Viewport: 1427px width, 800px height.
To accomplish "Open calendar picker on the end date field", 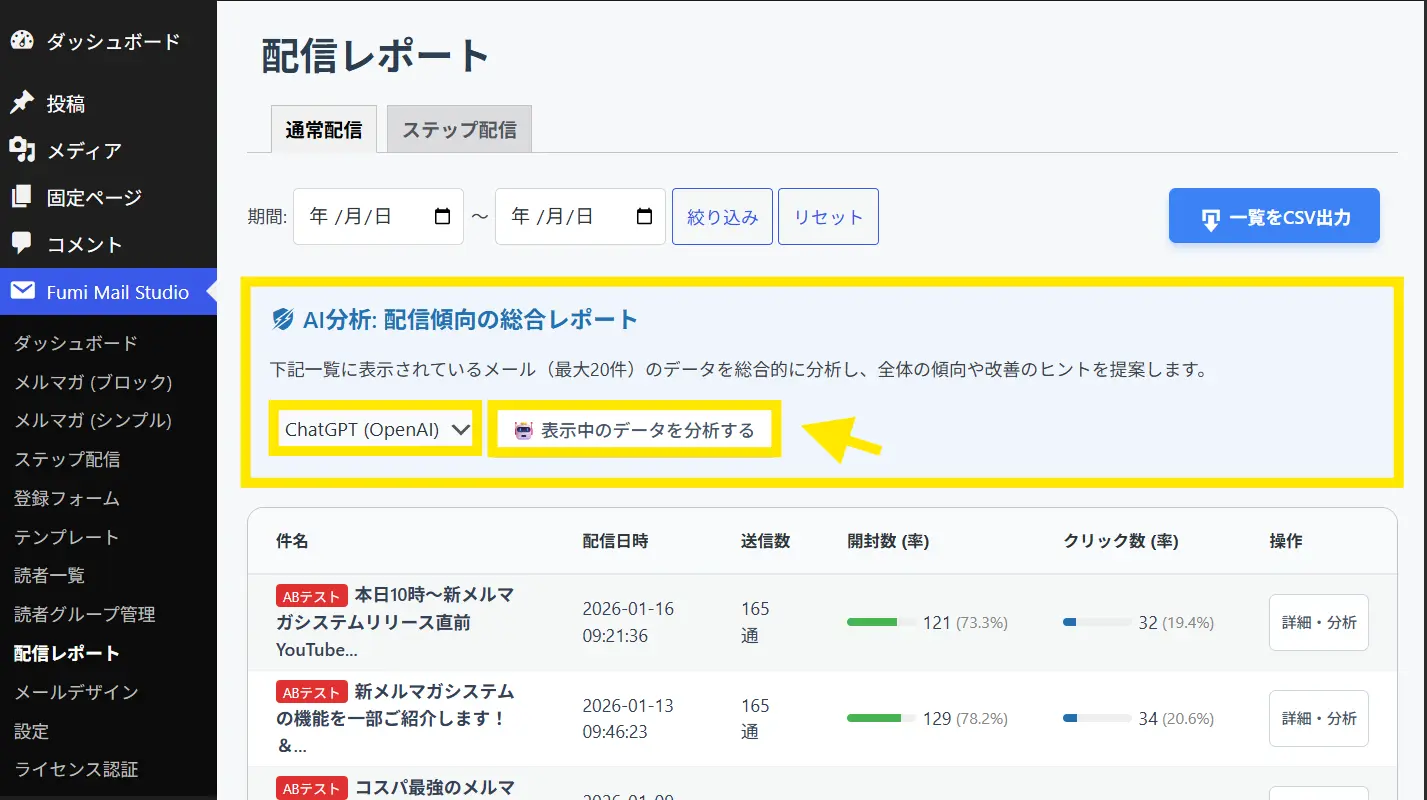I will click(x=644, y=216).
